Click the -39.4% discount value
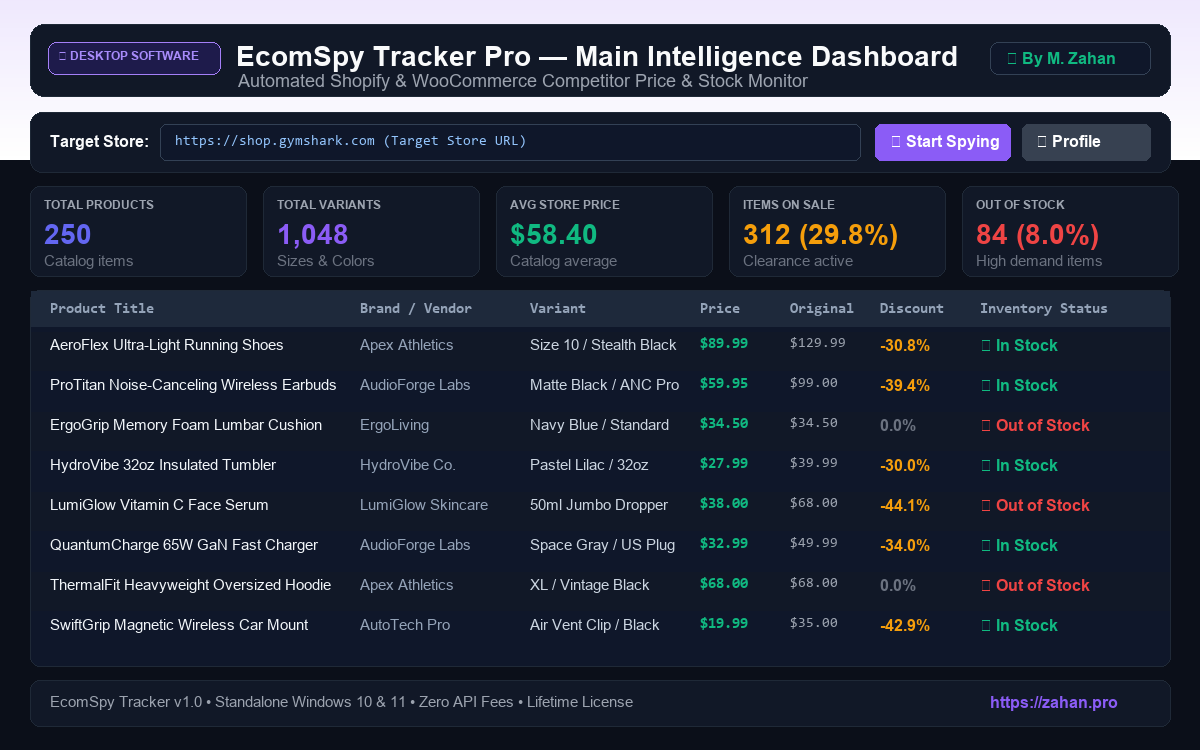The width and height of the screenshot is (1200, 750). point(905,385)
